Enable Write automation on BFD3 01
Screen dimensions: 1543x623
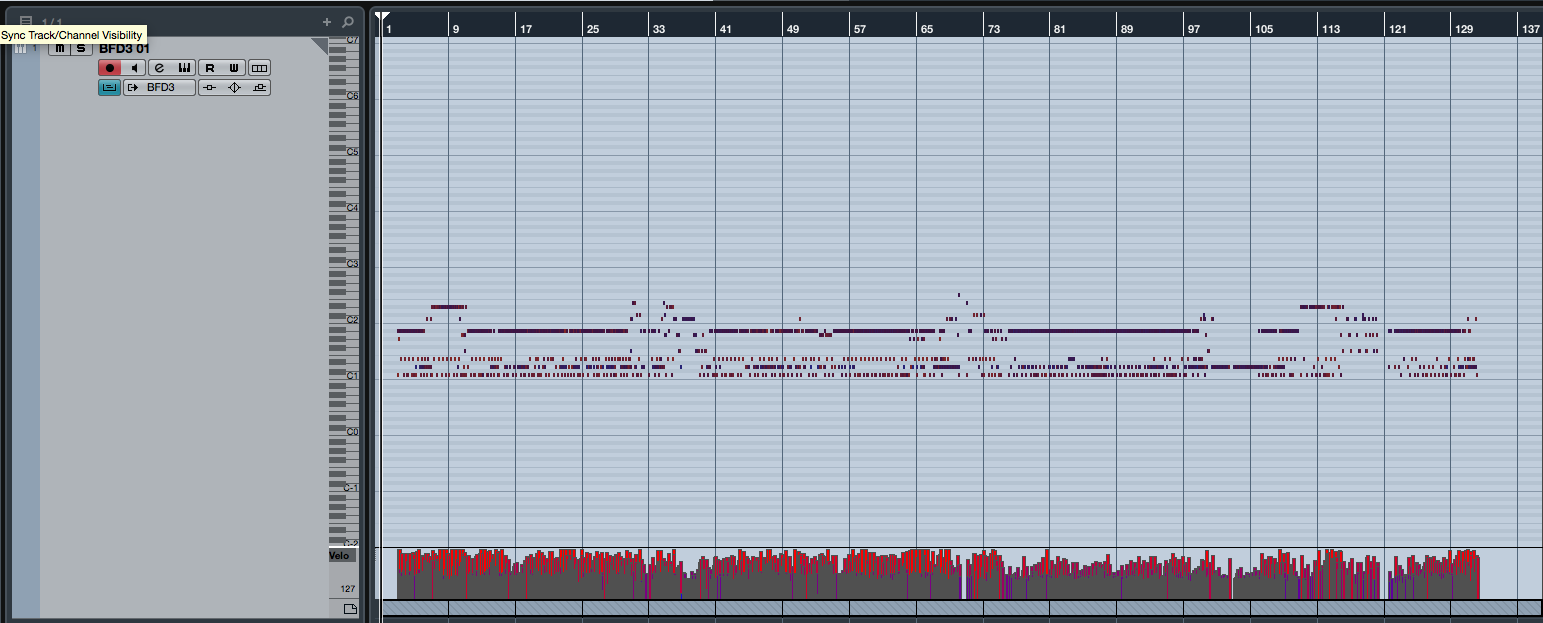(233, 68)
